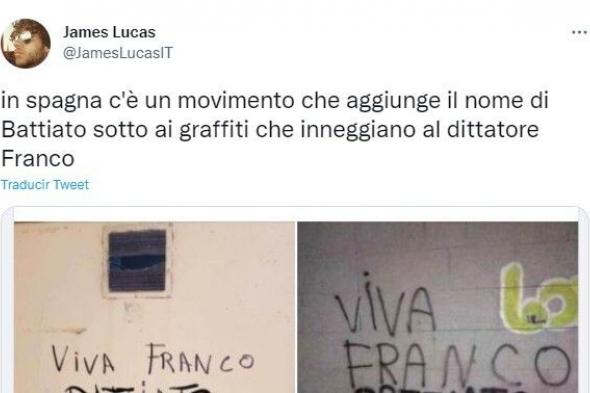The width and height of the screenshot is (590, 393).
Task: Click the handwritten FRANCO in the left photo
Action: coord(201,359)
